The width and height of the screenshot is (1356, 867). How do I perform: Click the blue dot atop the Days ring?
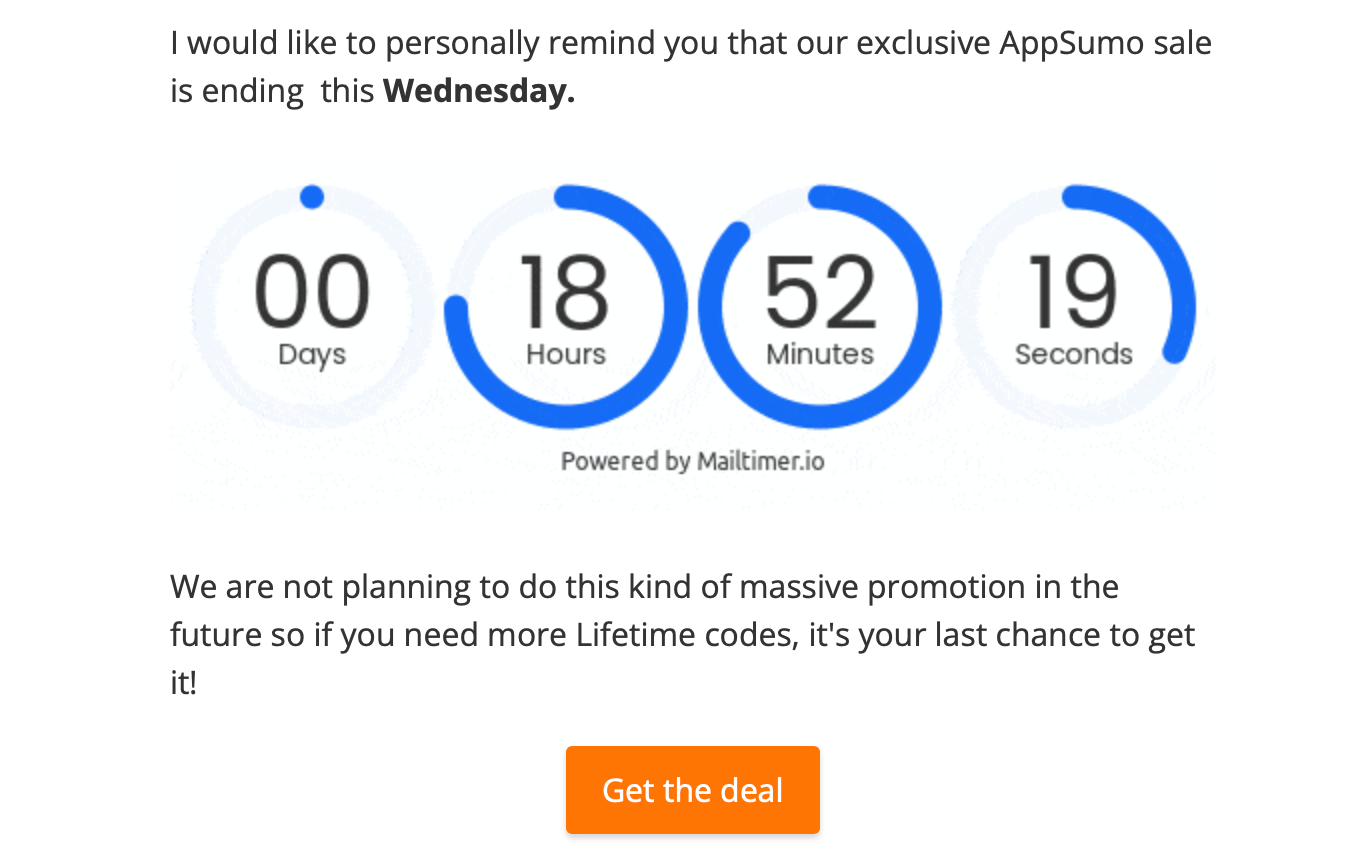pos(312,196)
